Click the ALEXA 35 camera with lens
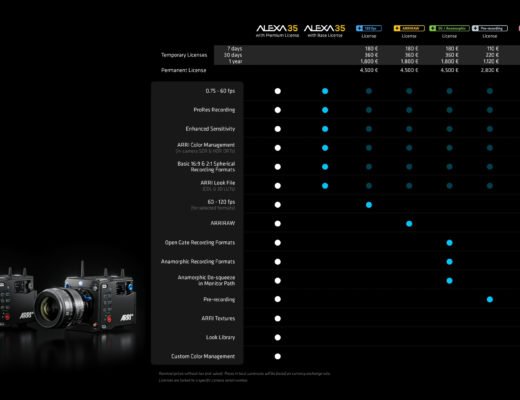 [x=86, y=298]
